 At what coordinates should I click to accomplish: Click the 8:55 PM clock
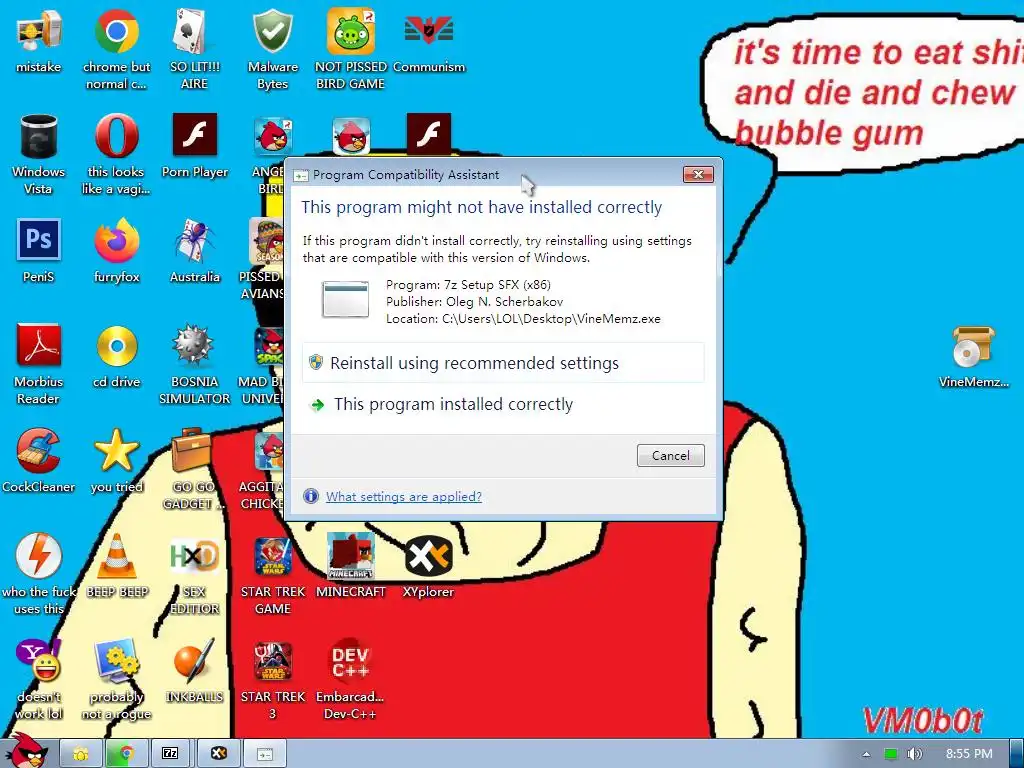969,754
